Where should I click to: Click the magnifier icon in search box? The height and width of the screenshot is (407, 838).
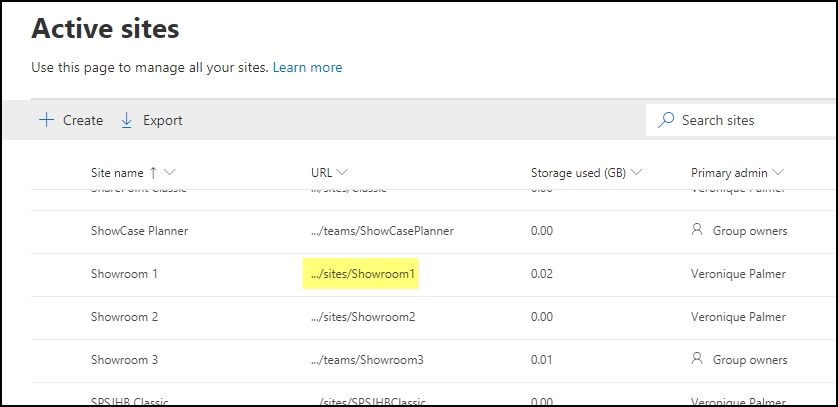[665, 120]
